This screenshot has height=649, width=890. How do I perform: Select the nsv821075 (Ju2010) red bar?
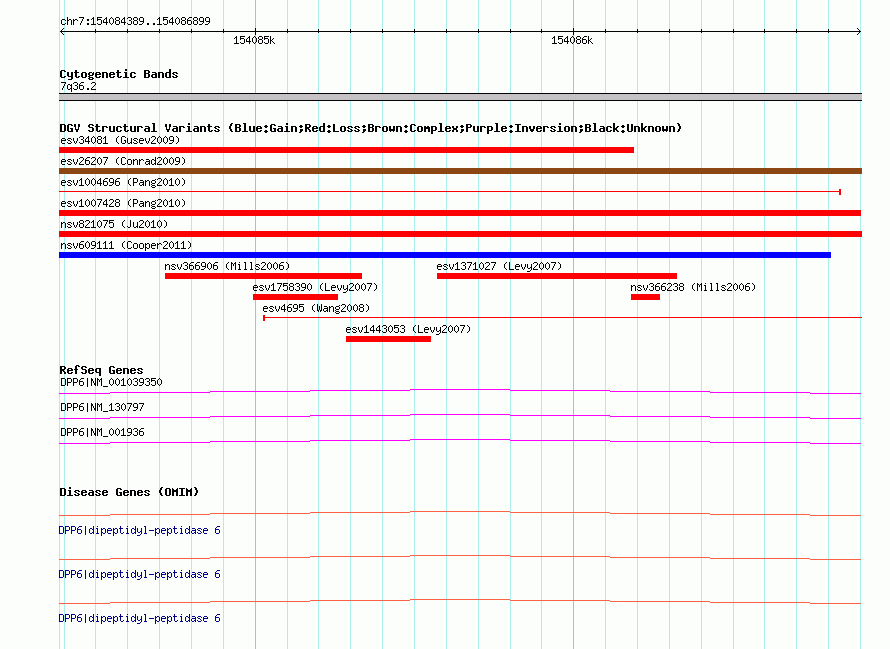tap(460, 234)
